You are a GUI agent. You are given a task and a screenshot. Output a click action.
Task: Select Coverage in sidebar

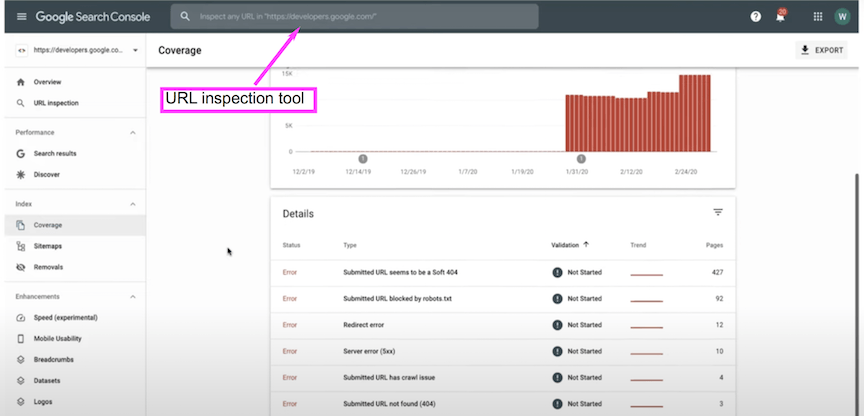pos(73,225)
